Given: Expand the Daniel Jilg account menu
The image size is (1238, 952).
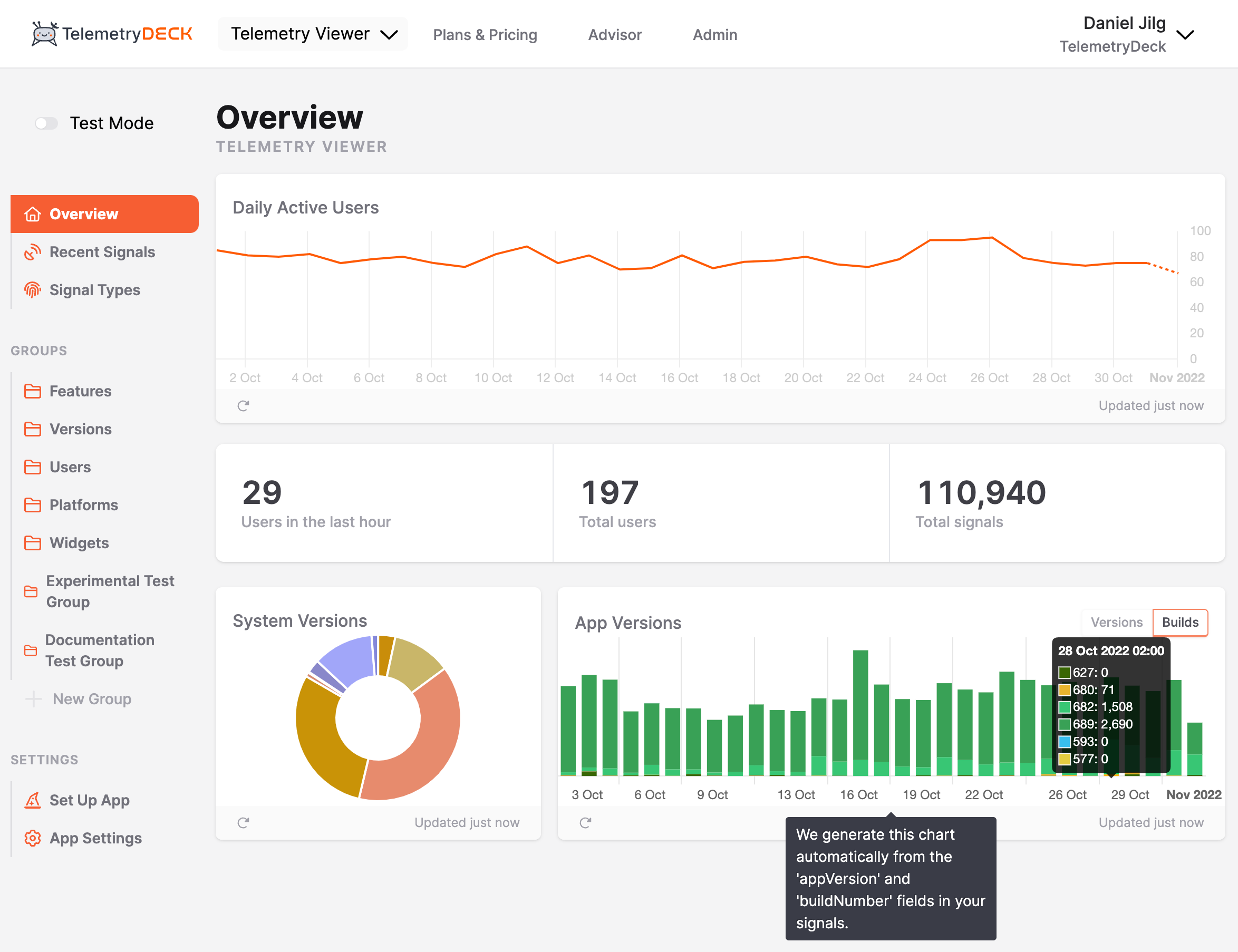Looking at the screenshot, I should (x=1185, y=35).
